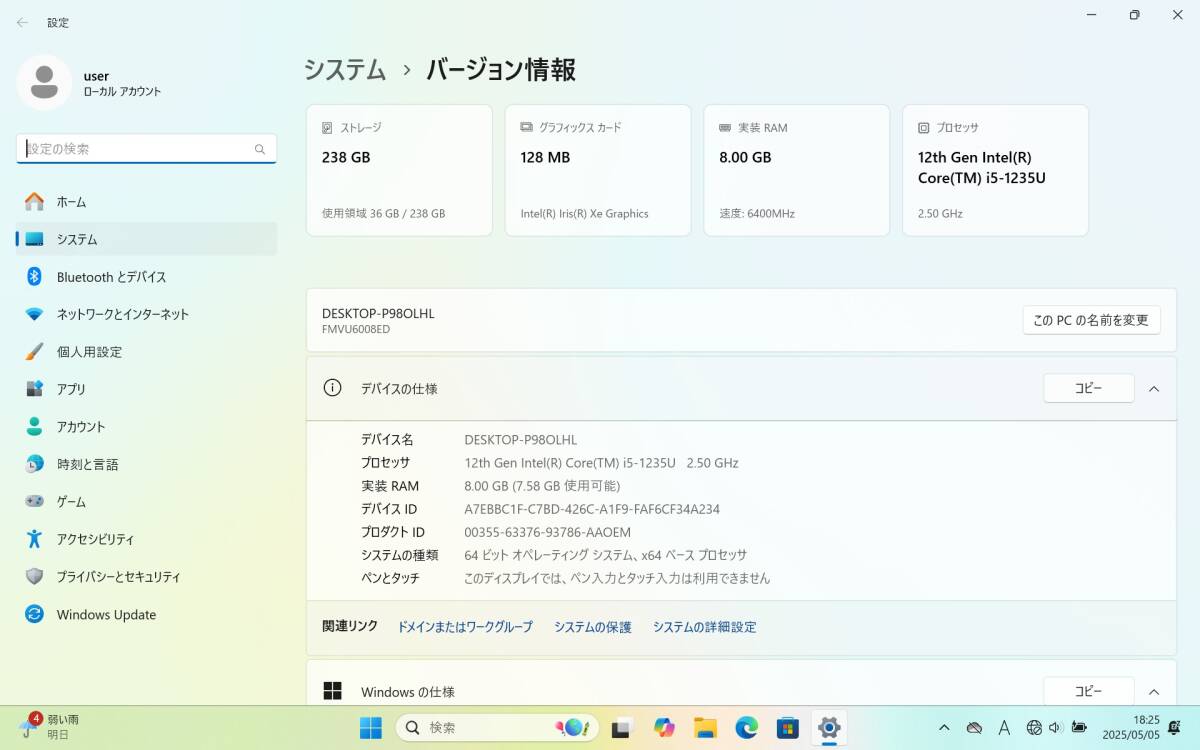Click the ホーム house icon in sidebar
This screenshot has height=750, width=1200.
click(x=34, y=202)
